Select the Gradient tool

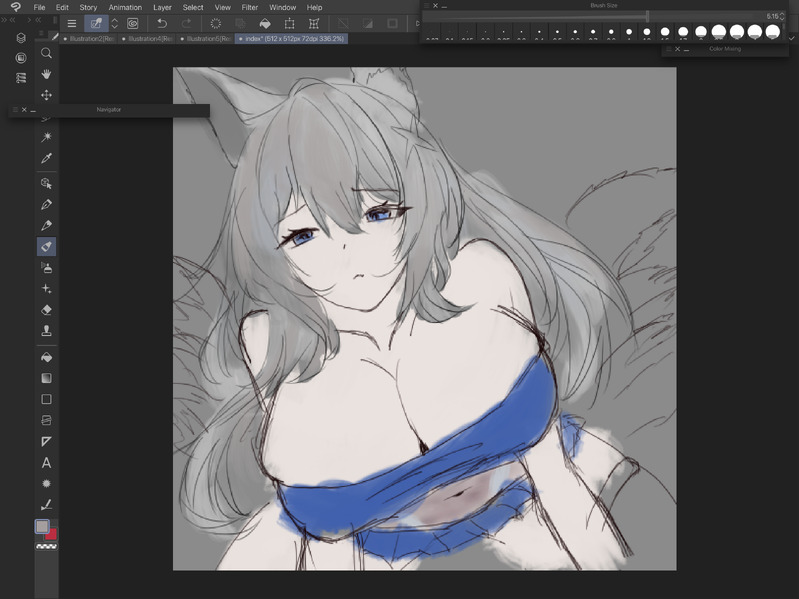[46, 378]
